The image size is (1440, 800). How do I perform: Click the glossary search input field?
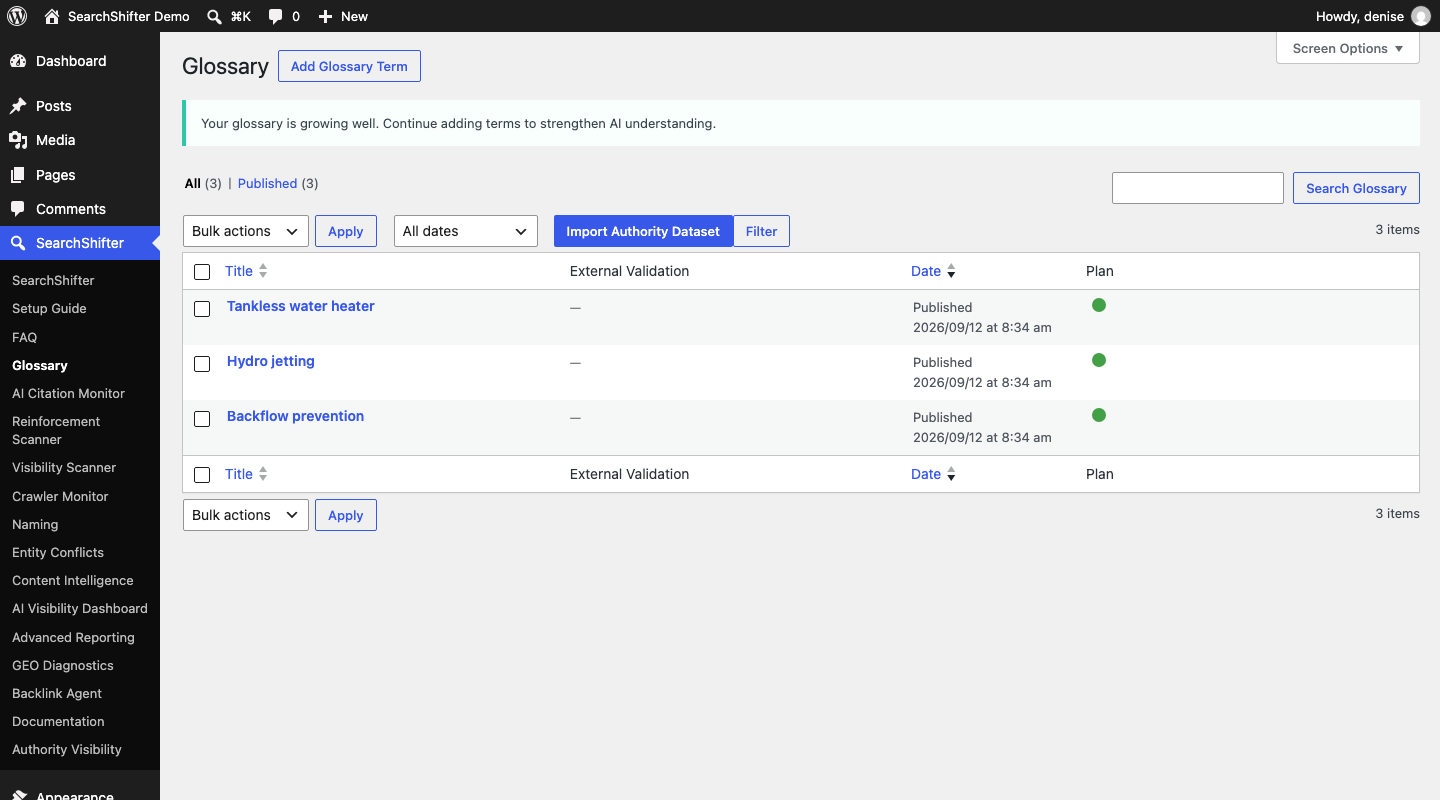click(x=1198, y=188)
